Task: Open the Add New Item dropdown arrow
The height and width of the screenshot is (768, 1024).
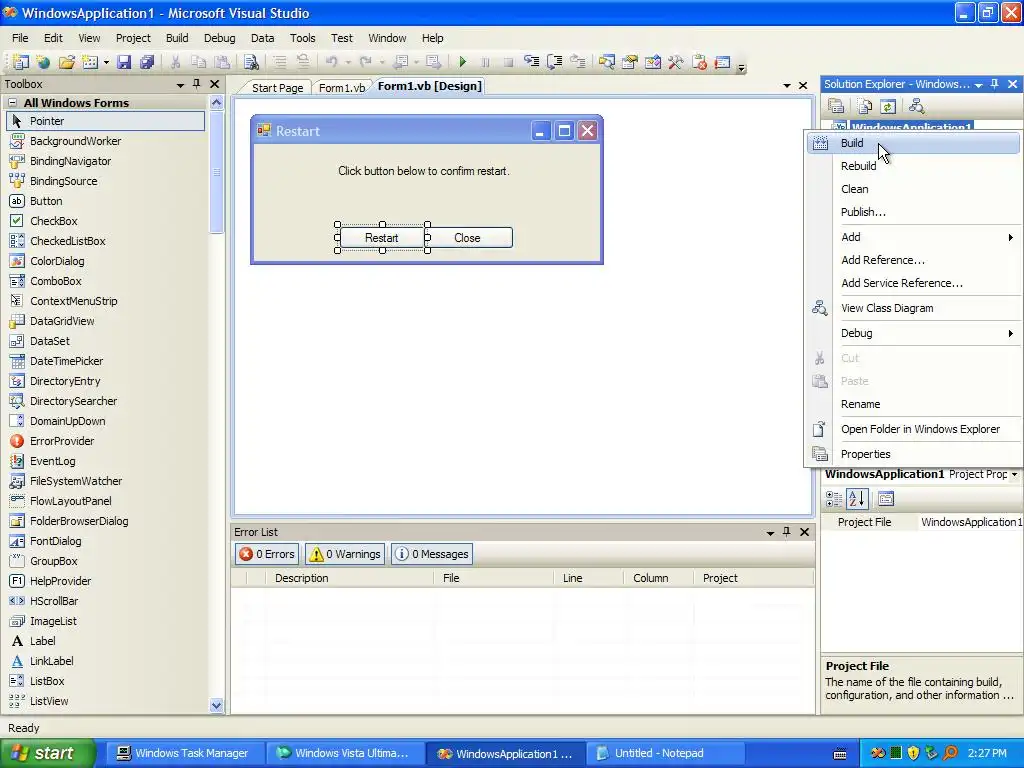Action: pos(106,63)
